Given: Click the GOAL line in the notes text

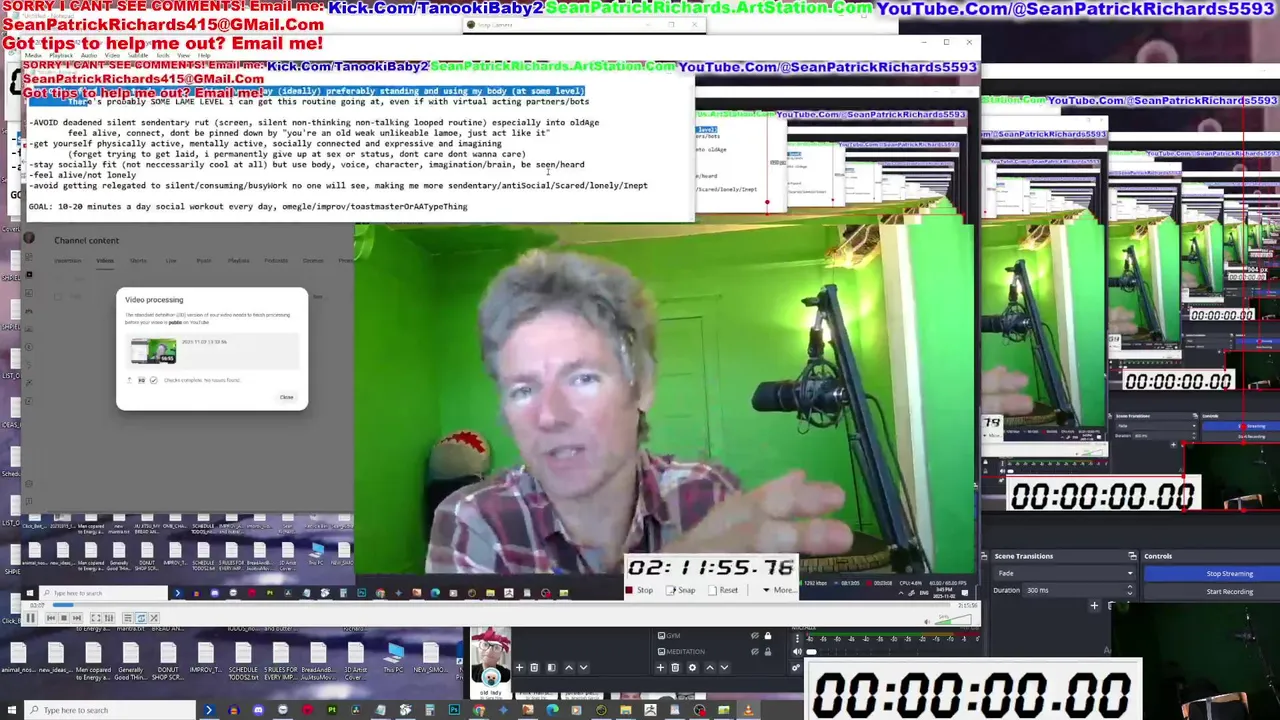Looking at the screenshot, I should point(248,206).
